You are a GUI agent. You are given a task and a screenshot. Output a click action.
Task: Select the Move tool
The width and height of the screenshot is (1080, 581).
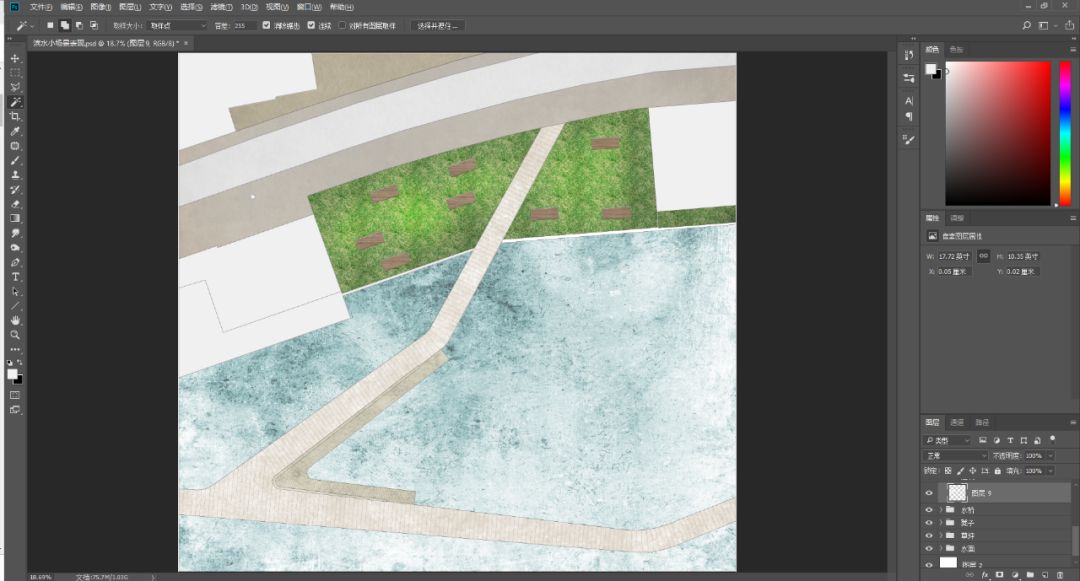point(15,59)
